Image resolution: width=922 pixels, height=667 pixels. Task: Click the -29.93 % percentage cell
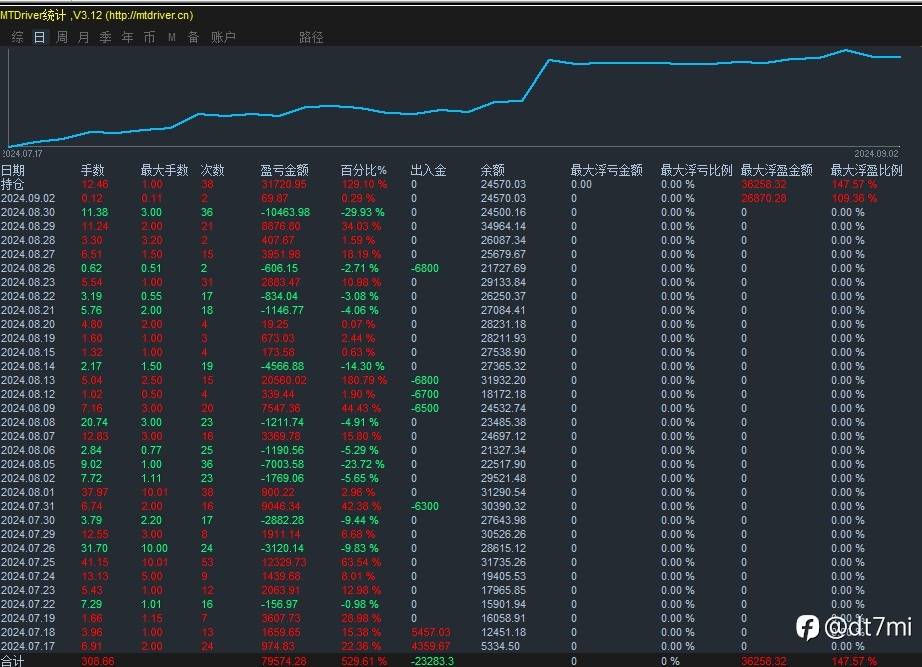pos(363,212)
